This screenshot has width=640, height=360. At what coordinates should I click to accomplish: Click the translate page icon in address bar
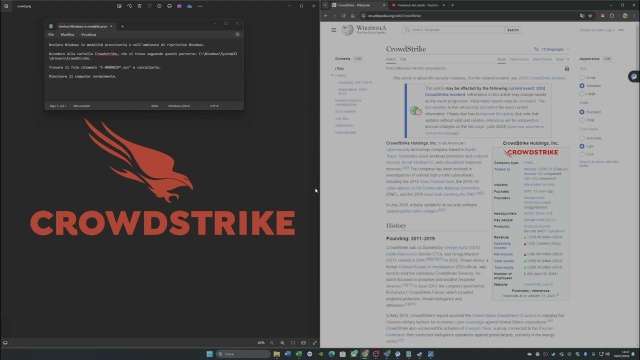pyautogui.click(x=582, y=16)
